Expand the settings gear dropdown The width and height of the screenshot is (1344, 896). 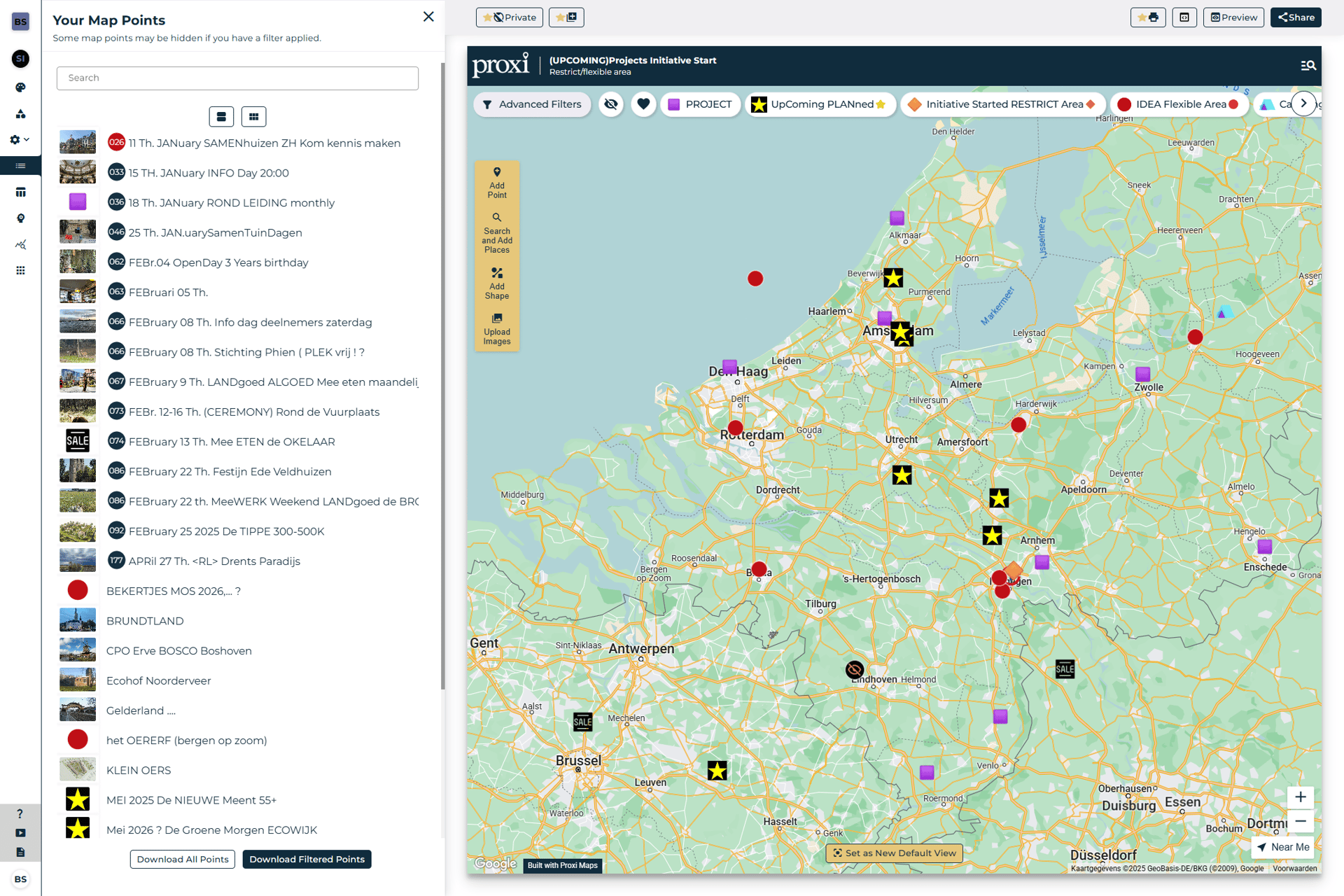click(x=20, y=139)
